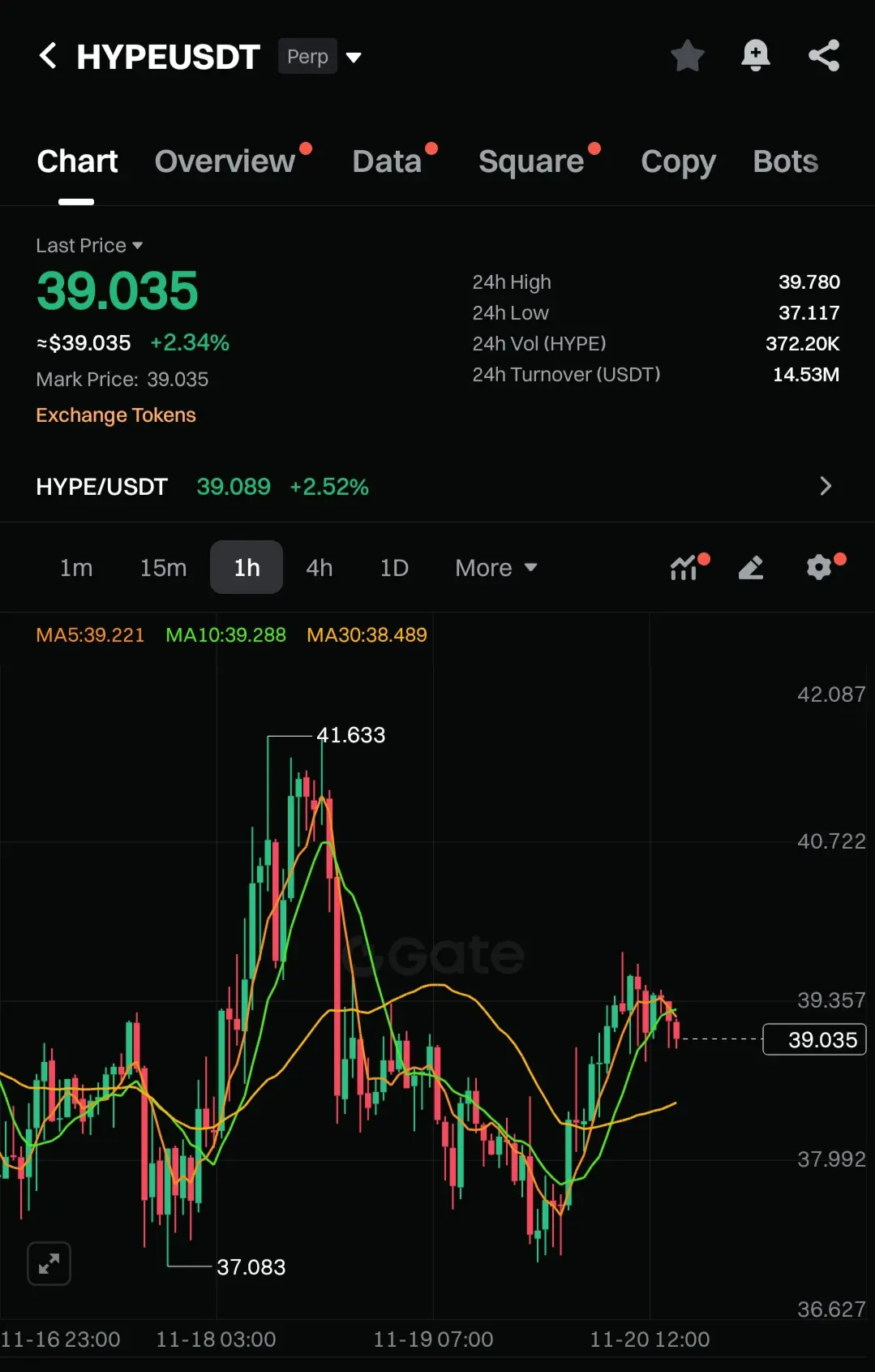Tap the 11-19 07:00 time axis label
Screen dimensions: 875x1372
point(433,1339)
